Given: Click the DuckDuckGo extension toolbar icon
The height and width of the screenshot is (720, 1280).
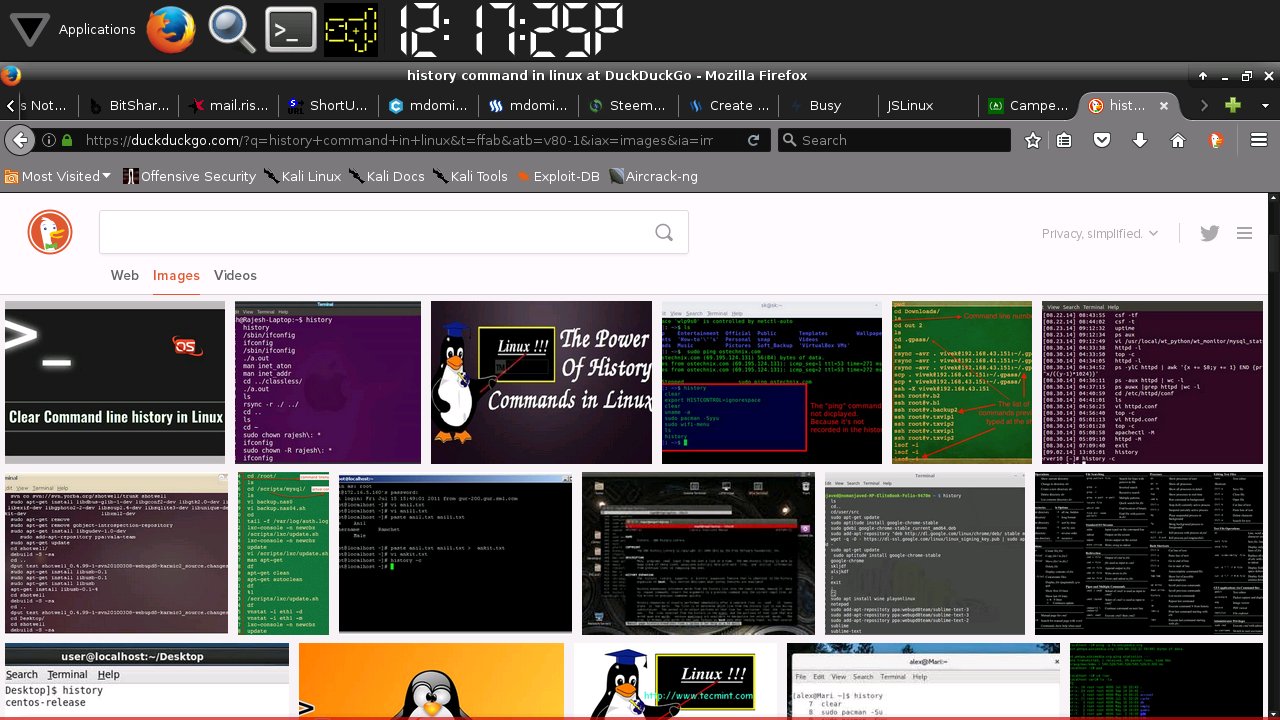Looking at the screenshot, I should point(1216,140).
